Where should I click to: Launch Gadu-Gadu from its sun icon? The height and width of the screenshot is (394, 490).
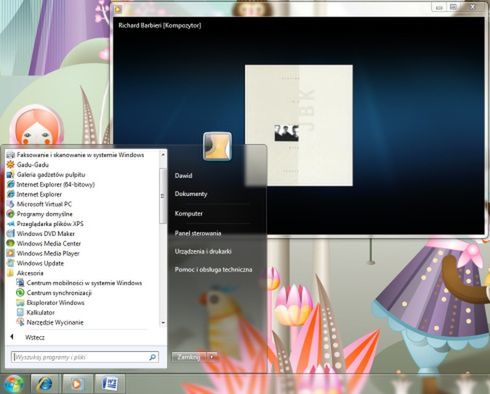tap(11, 165)
